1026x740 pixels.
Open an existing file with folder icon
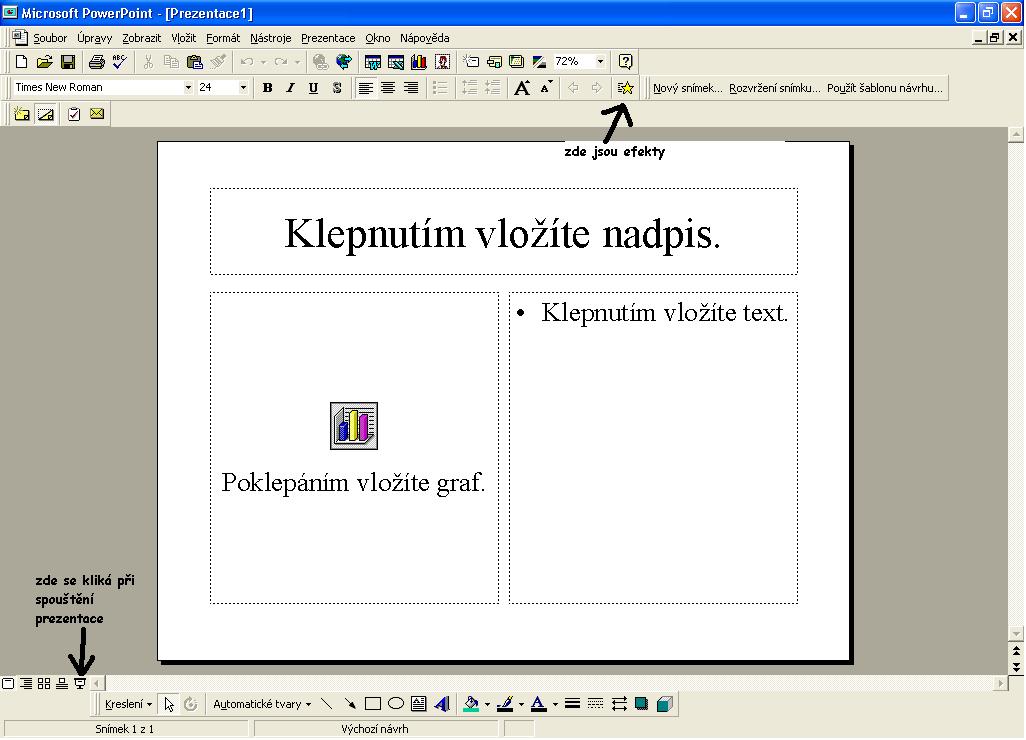point(44,62)
